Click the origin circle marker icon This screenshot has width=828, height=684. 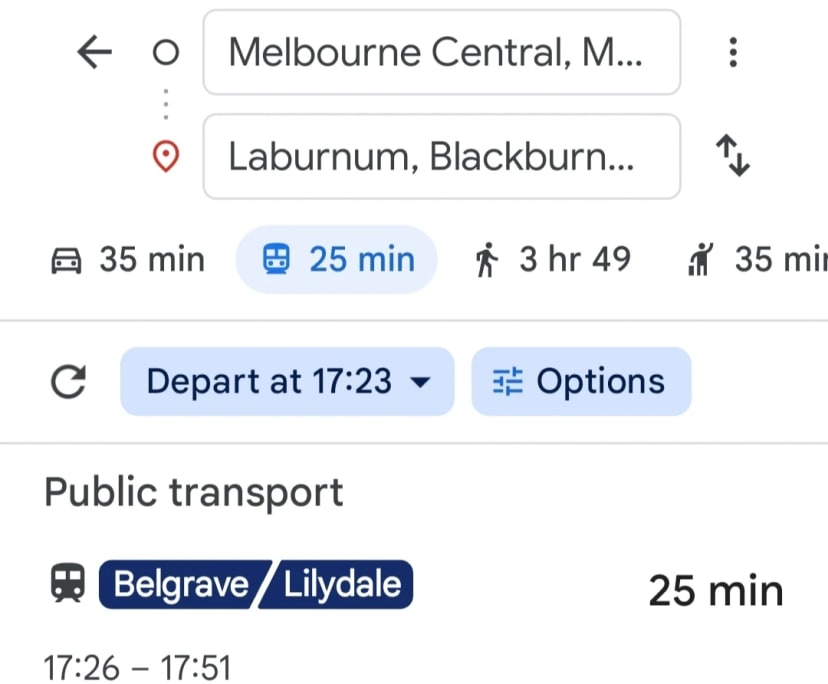point(166,53)
